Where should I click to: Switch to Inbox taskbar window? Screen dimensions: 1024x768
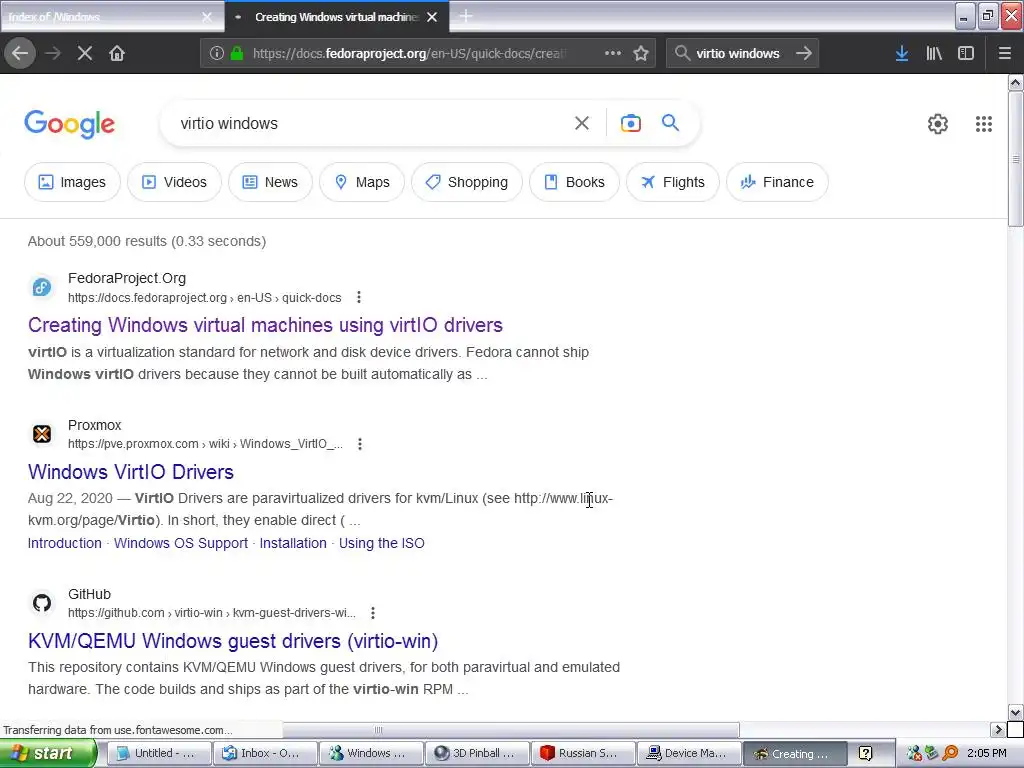pos(265,753)
